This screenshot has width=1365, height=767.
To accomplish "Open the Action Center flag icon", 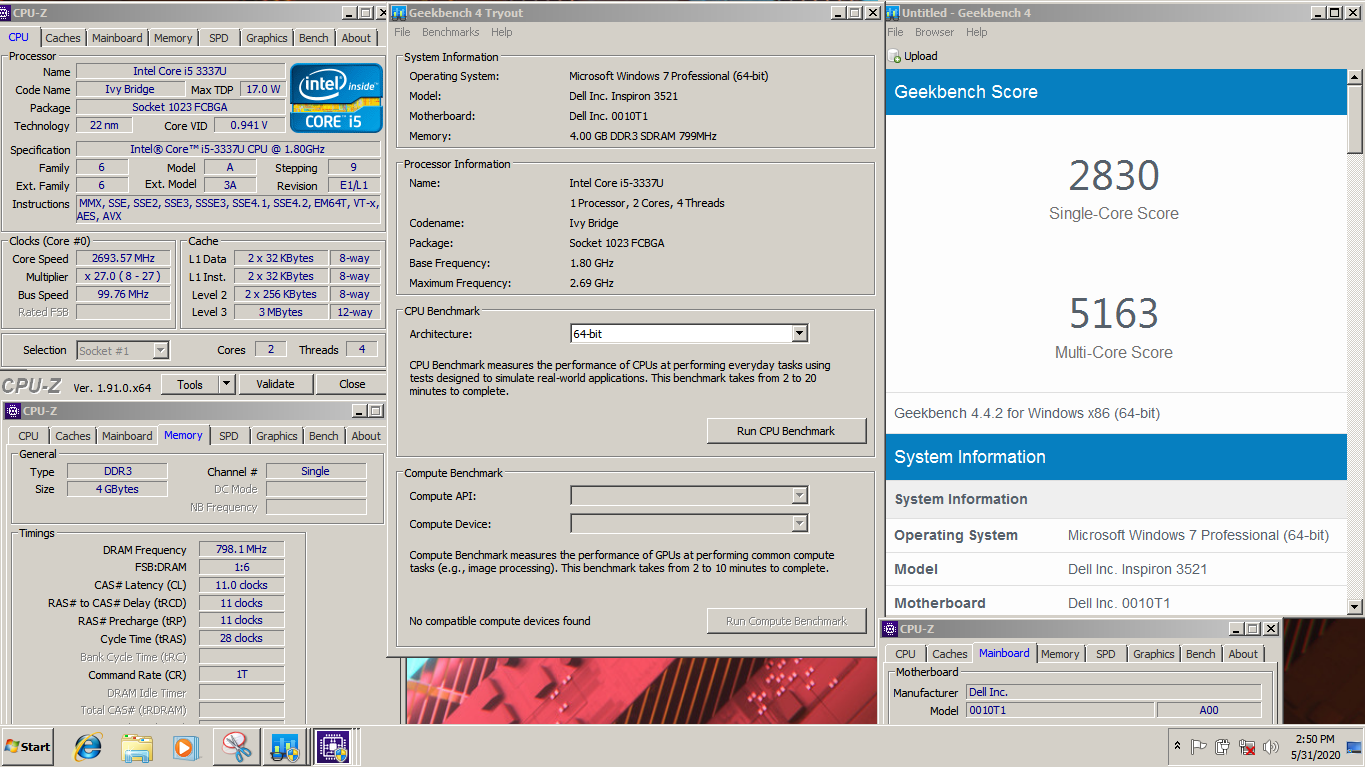I will click(1198, 747).
